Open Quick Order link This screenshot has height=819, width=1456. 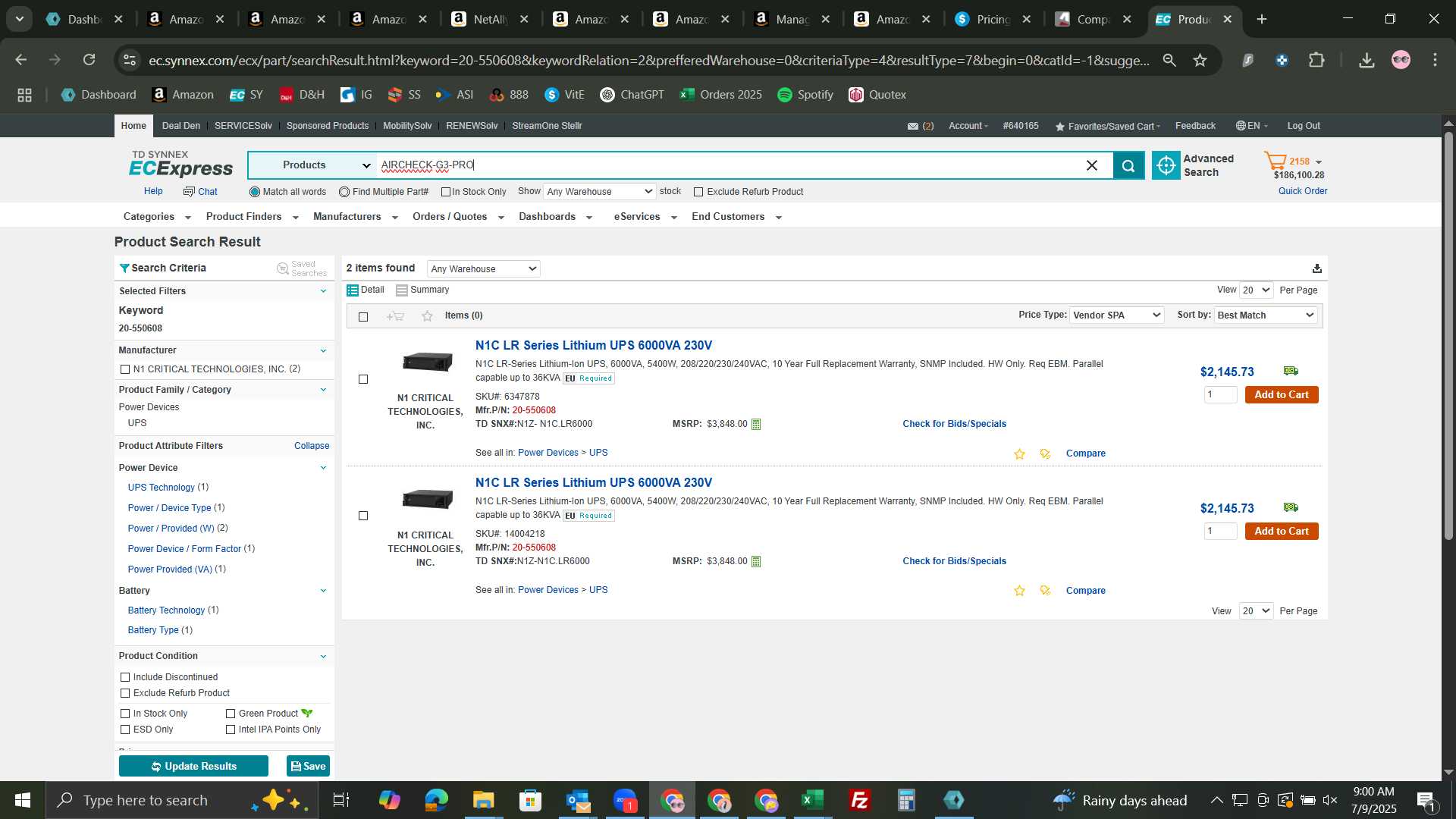(x=1302, y=192)
